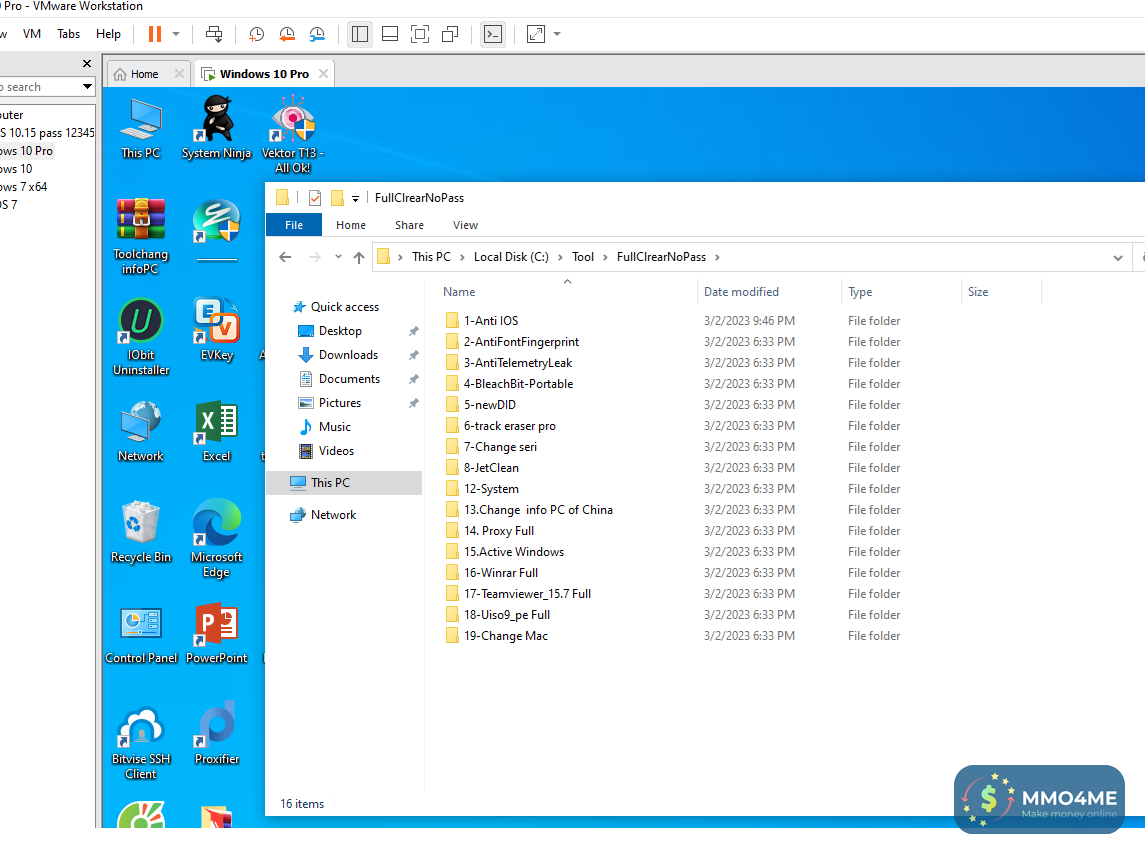Toggle the thumbnail bar view button
The image size is (1145, 850).
pyautogui.click(x=390, y=34)
